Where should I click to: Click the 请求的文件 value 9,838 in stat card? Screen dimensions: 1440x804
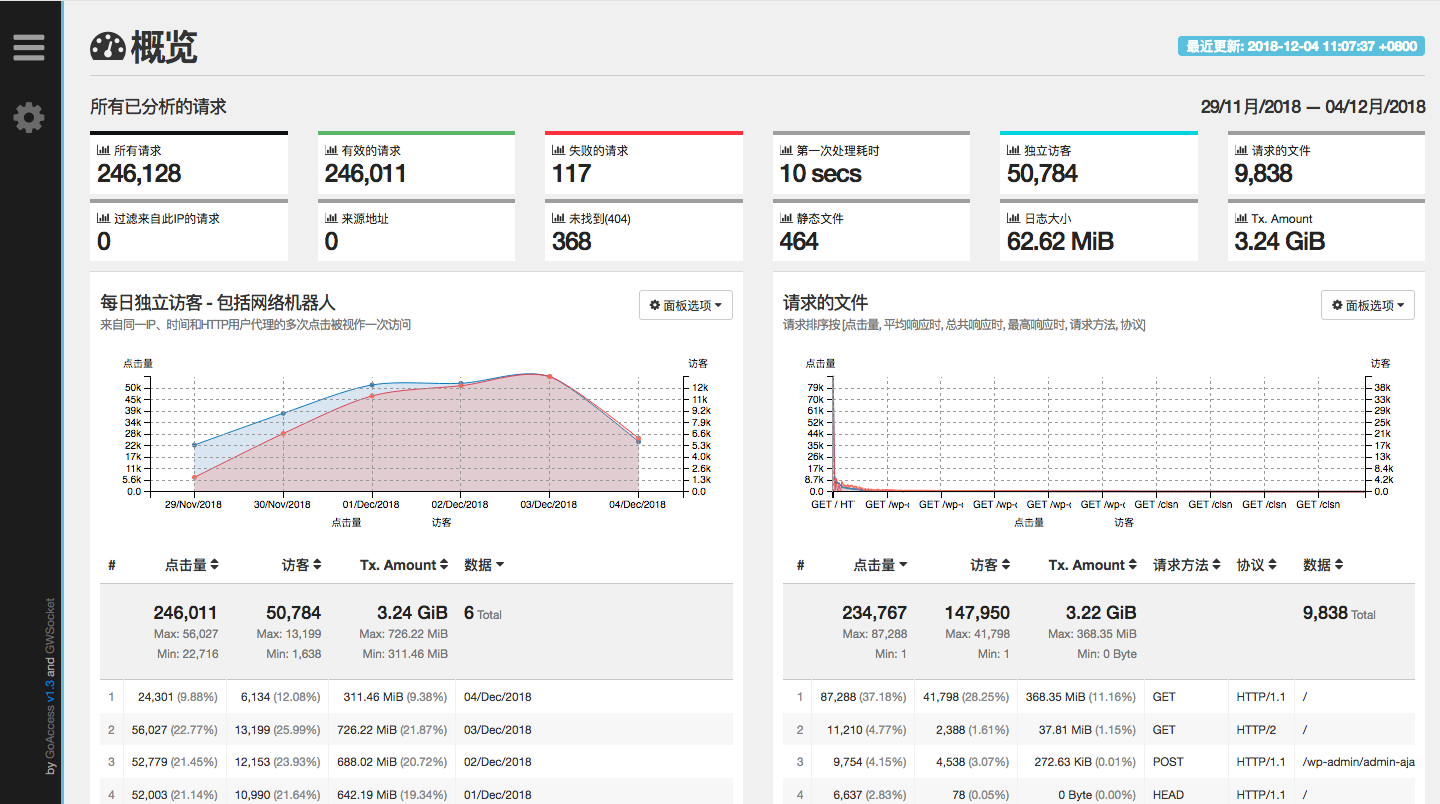(1264, 173)
